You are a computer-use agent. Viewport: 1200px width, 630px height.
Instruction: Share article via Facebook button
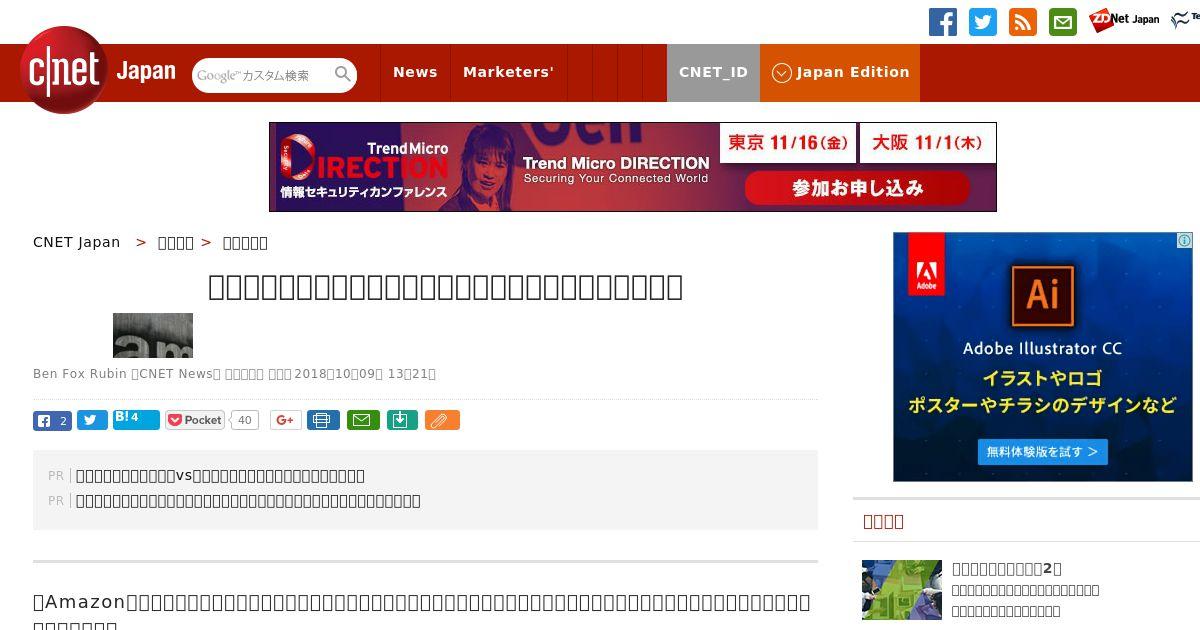click(x=52, y=421)
